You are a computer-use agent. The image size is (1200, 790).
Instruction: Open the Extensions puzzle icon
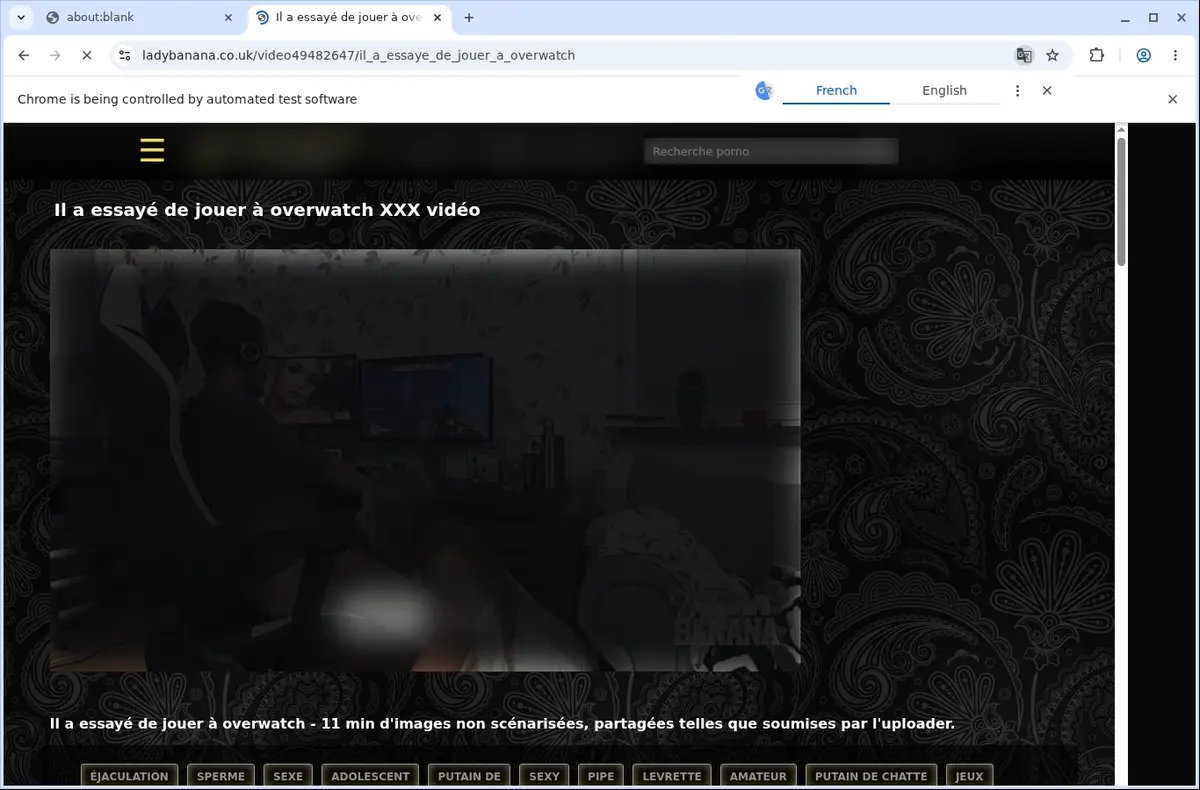pyautogui.click(x=1096, y=55)
